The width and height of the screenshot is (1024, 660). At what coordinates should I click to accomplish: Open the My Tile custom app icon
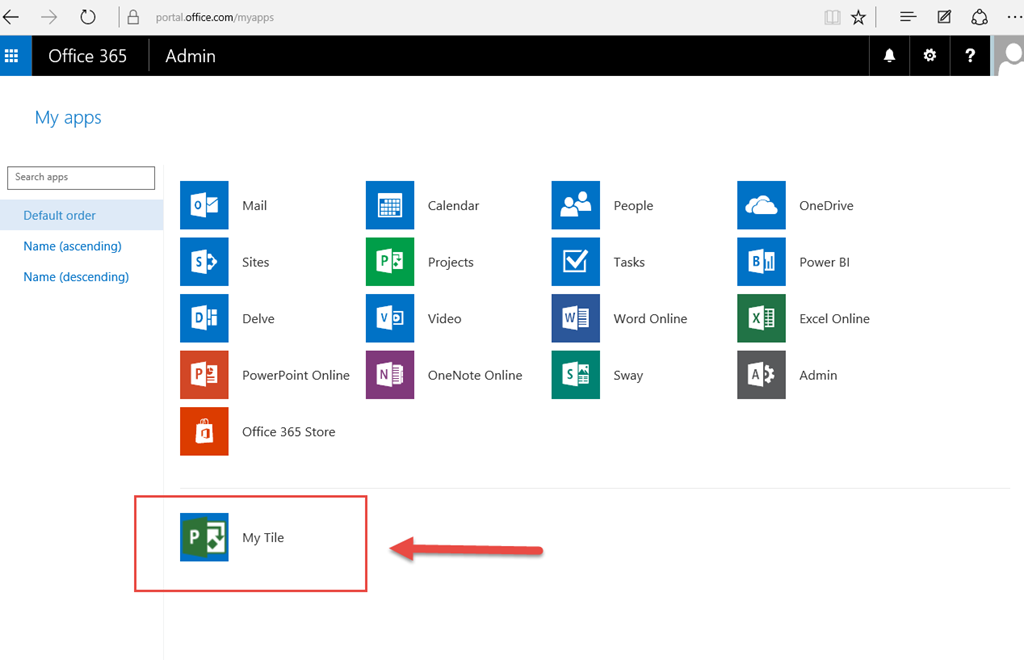point(204,537)
